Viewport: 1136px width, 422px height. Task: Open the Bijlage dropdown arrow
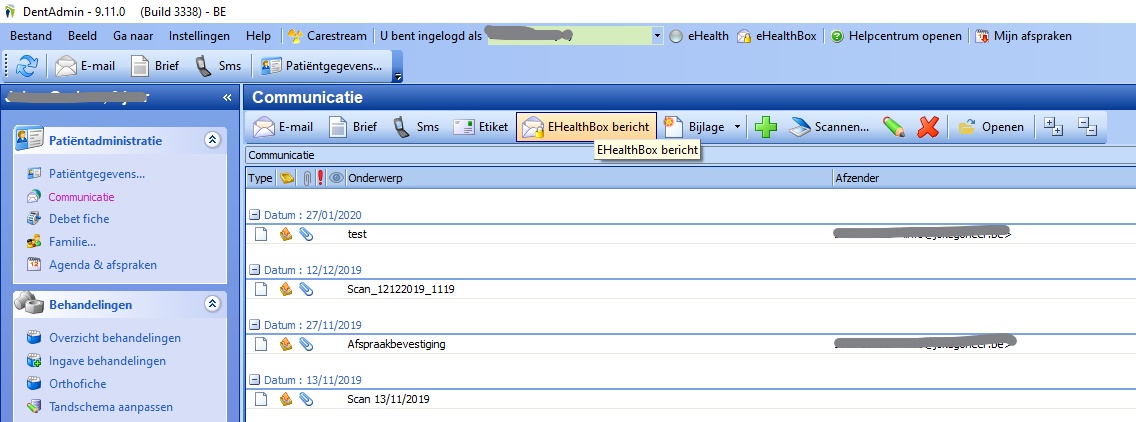pyautogui.click(x=738, y=127)
